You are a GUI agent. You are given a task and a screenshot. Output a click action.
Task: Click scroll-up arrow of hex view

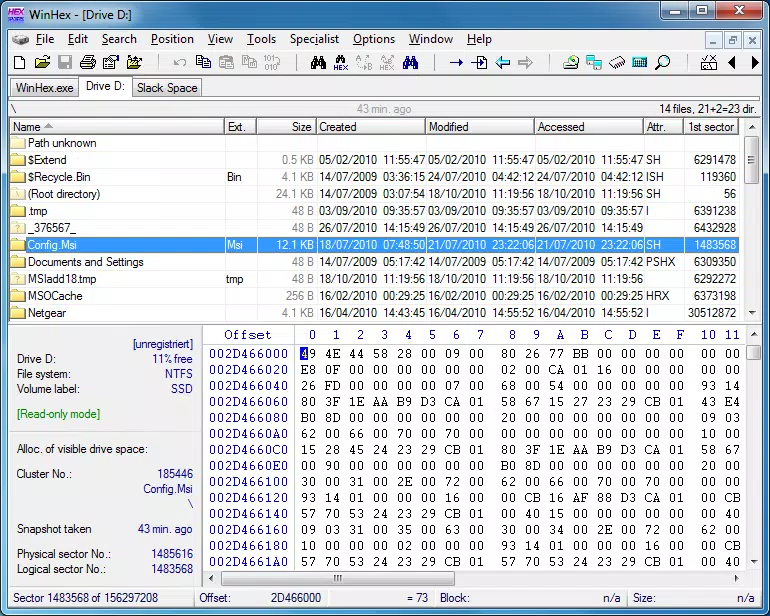754,335
